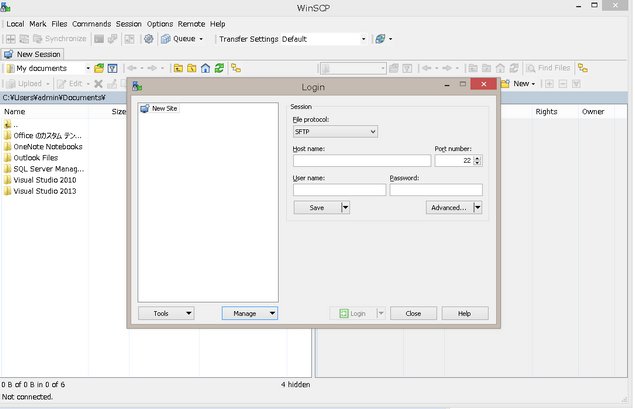The width and height of the screenshot is (635, 409).
Task: Open the Commands menu
Action: (92, 24)
